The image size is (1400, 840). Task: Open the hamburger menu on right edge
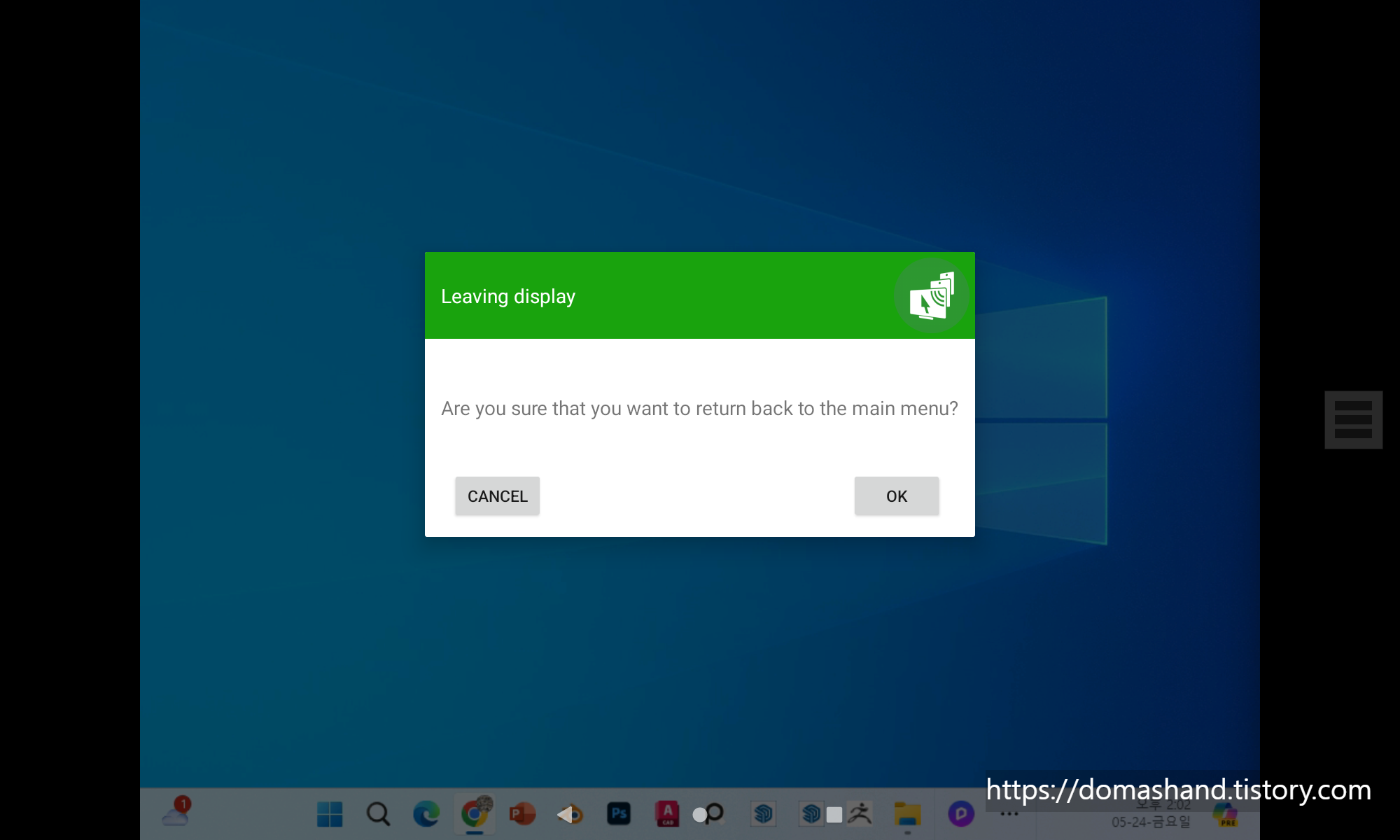pos(1352,419)
